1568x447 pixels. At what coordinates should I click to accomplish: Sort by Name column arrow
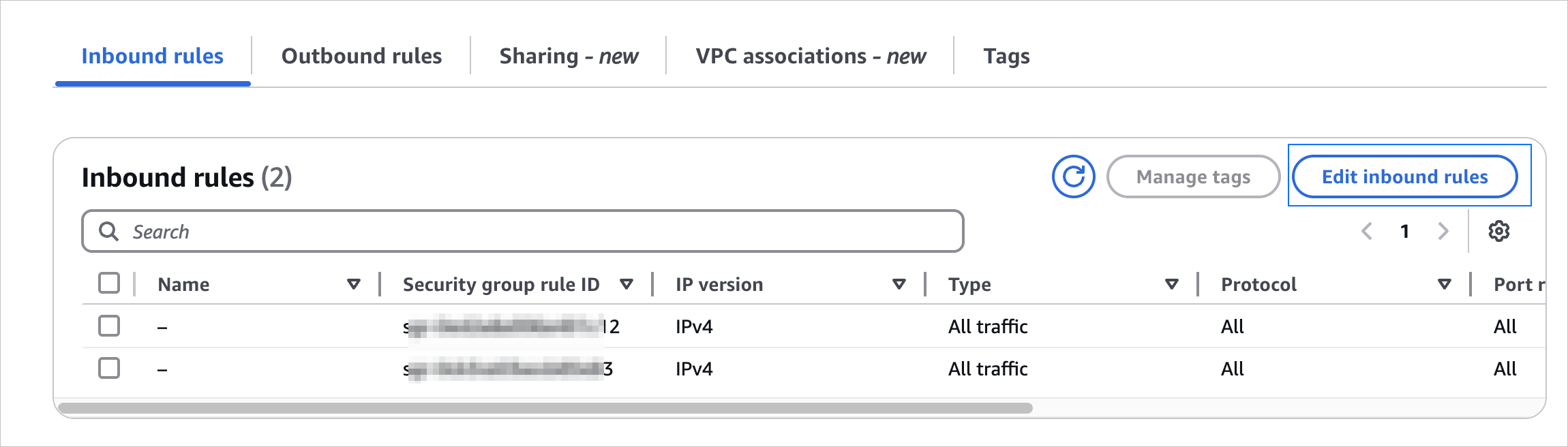point(353,284)
